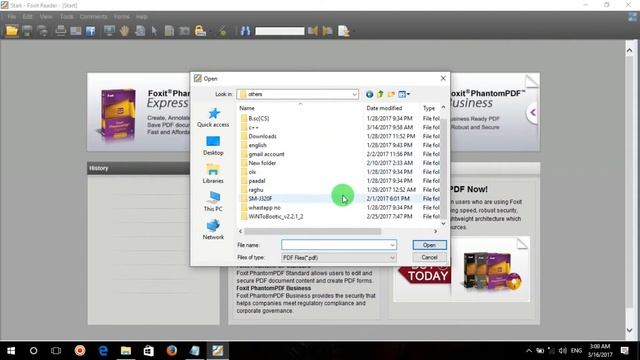Click the toolbar search text box
This screenshot has height=360, width=640.
point(280,31)
